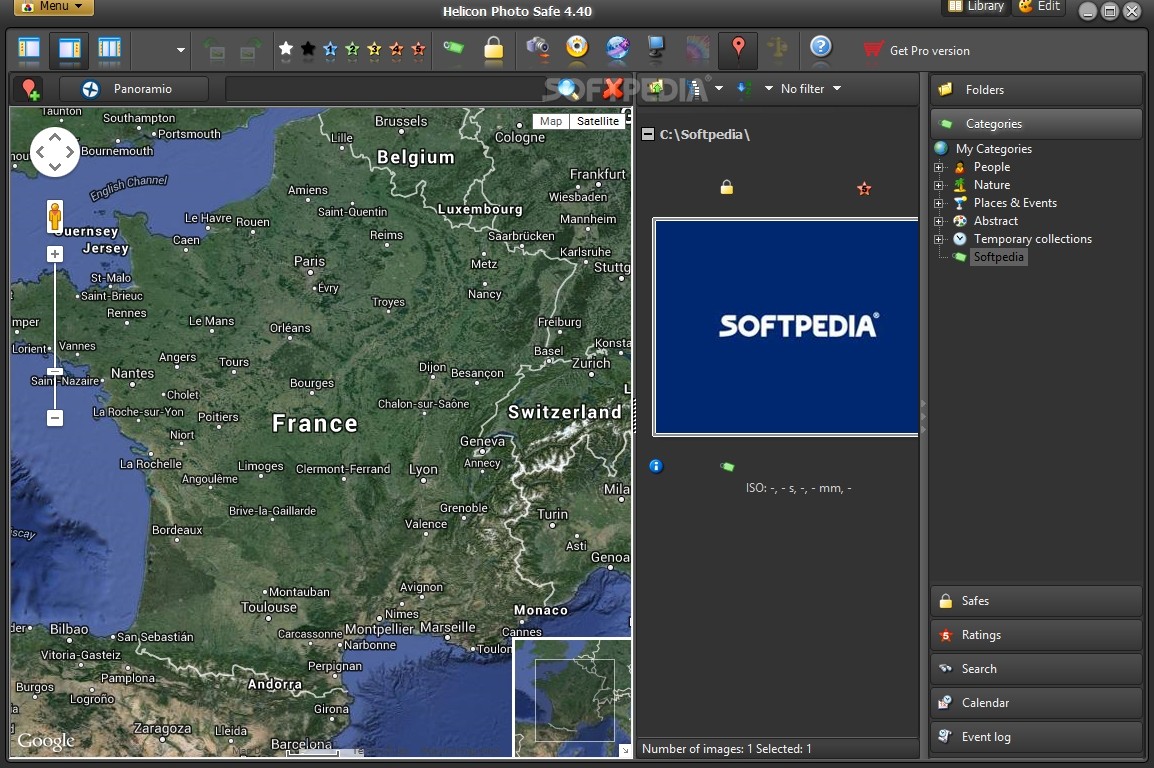Click in the map search input field
Screen dimensions: 1154x768
click(x=385, y=89)
